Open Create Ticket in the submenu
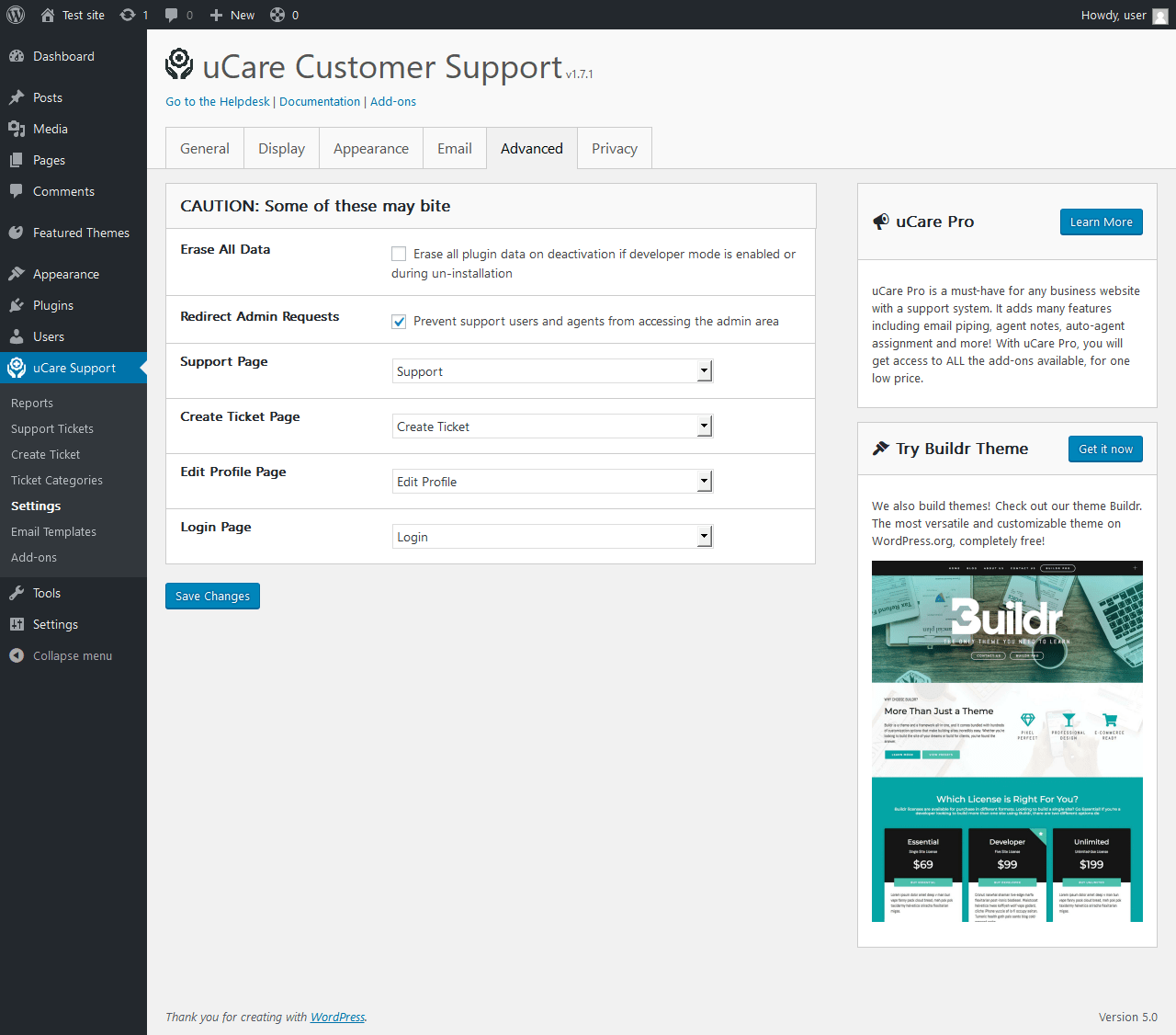Viewport: 1176px width, 1035px height. coord(46,454)
